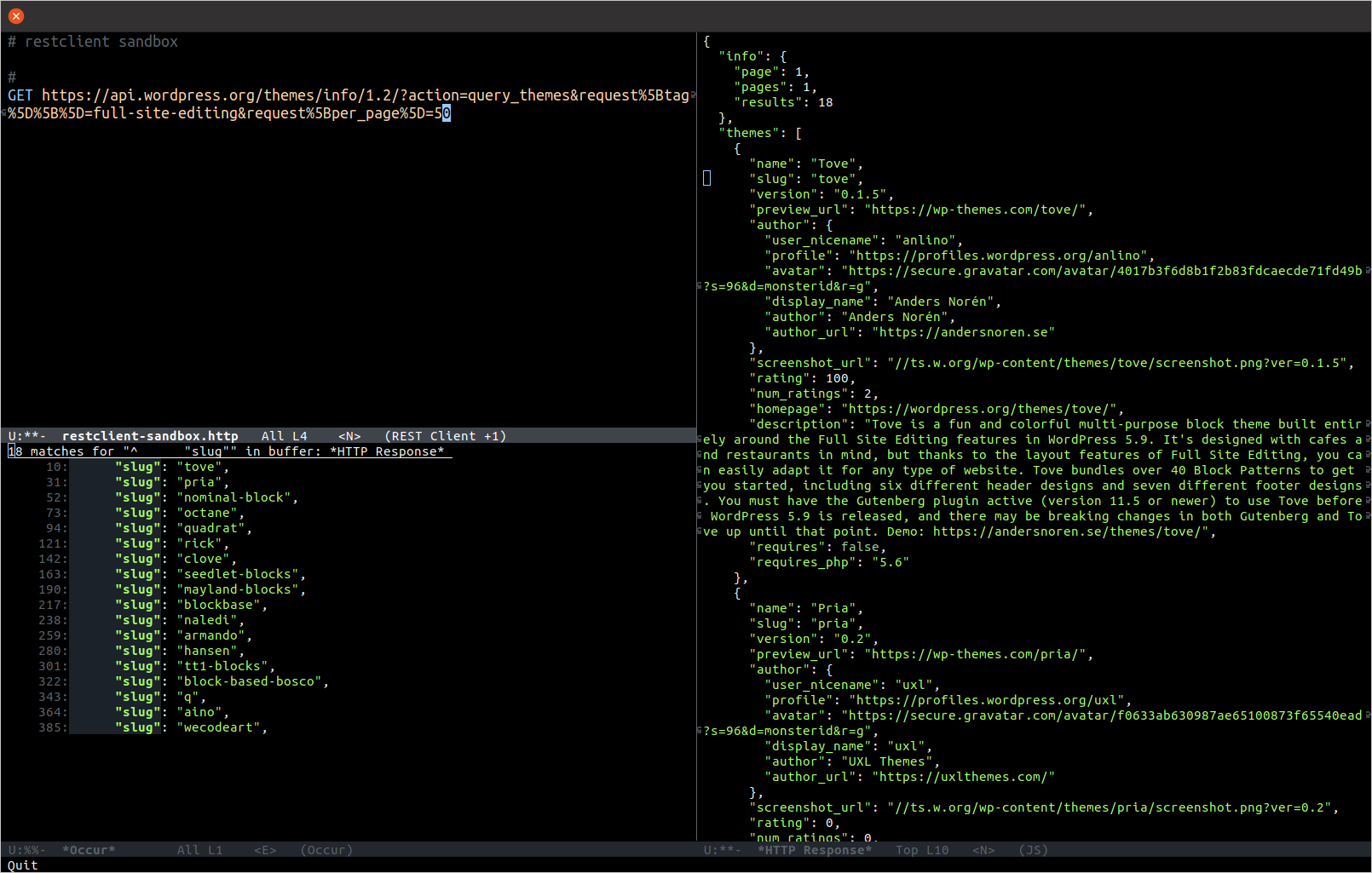The width and height of the screenshot is (1372, 873).
Task: Close the Emacs window with red button
Action: click(x=16, y=15)
